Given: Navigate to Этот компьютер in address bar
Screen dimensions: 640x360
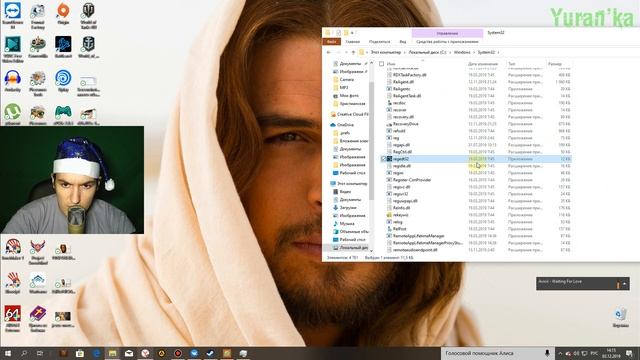Looking at the screenshot, I should click(x=386, y=53).
